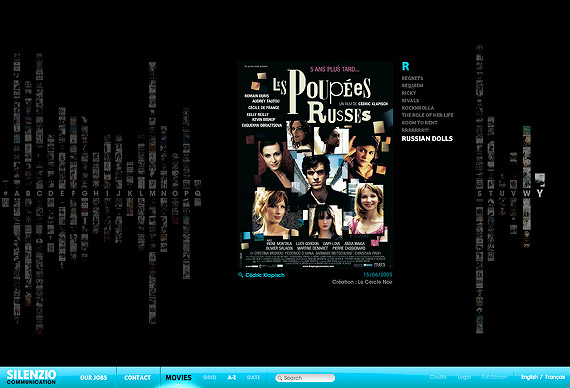Switch movies view to Grid
The height and width of the screenshot is (388, 570).
coord(209,377)
